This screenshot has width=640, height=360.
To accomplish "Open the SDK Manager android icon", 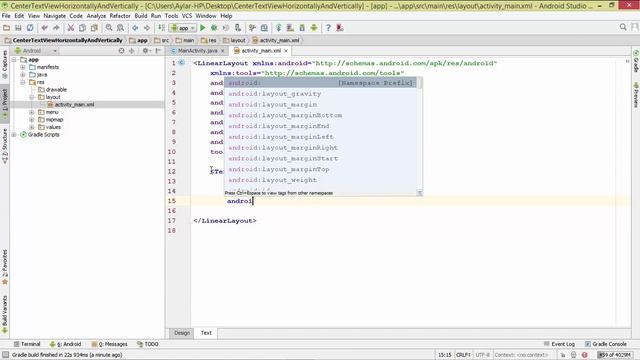I will 302,28.
